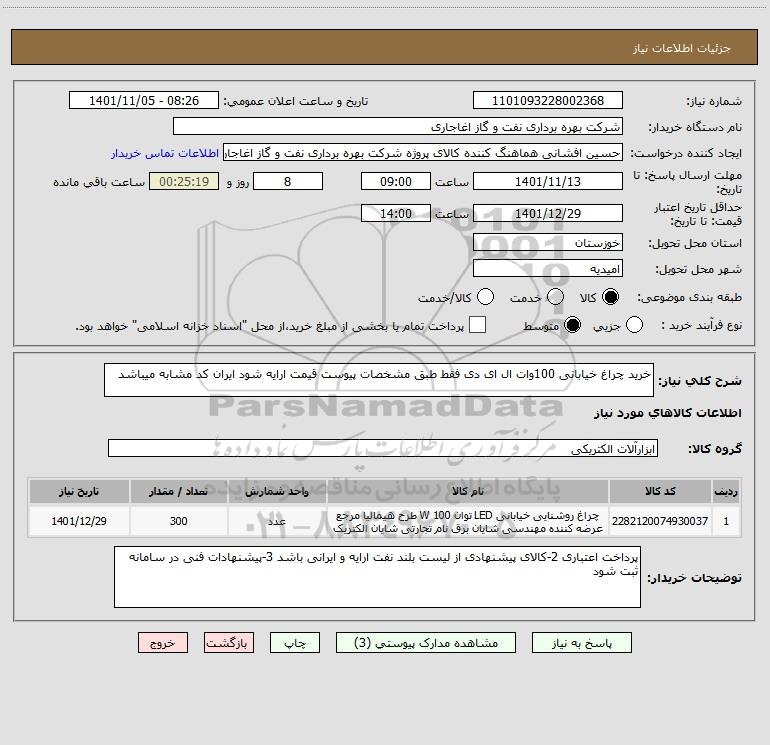Screen dimensions: 770x745
Task: Open the اطلاعات تماس خریدار link
Action: pyautogui.click(x=165, y=153)
